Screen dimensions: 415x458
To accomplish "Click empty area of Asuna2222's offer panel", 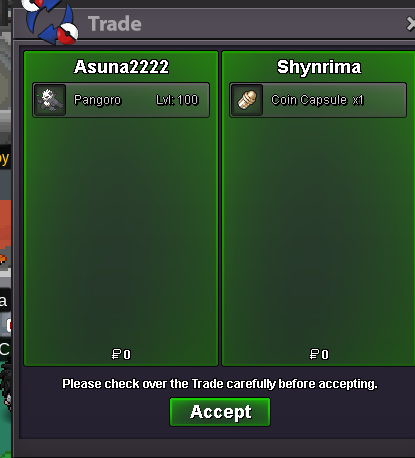I will 121,230.
